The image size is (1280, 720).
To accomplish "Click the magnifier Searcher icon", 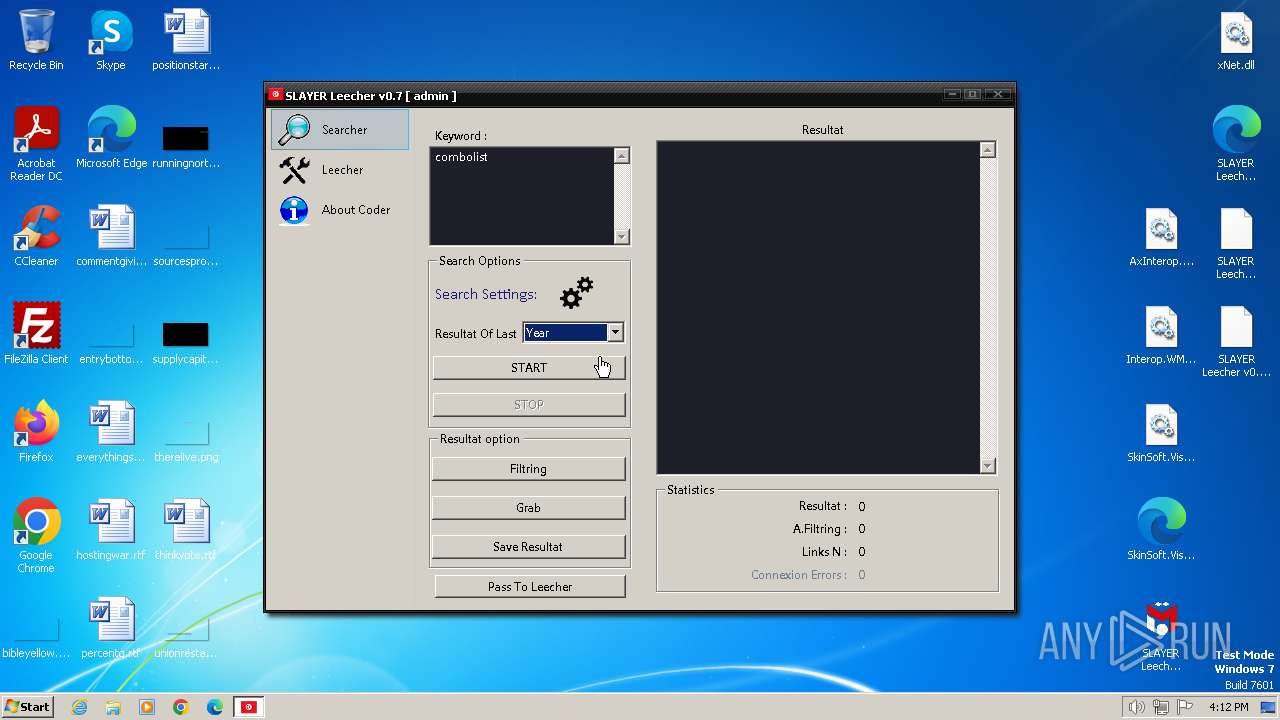I will pyautogui.click(x=294, y=130).
